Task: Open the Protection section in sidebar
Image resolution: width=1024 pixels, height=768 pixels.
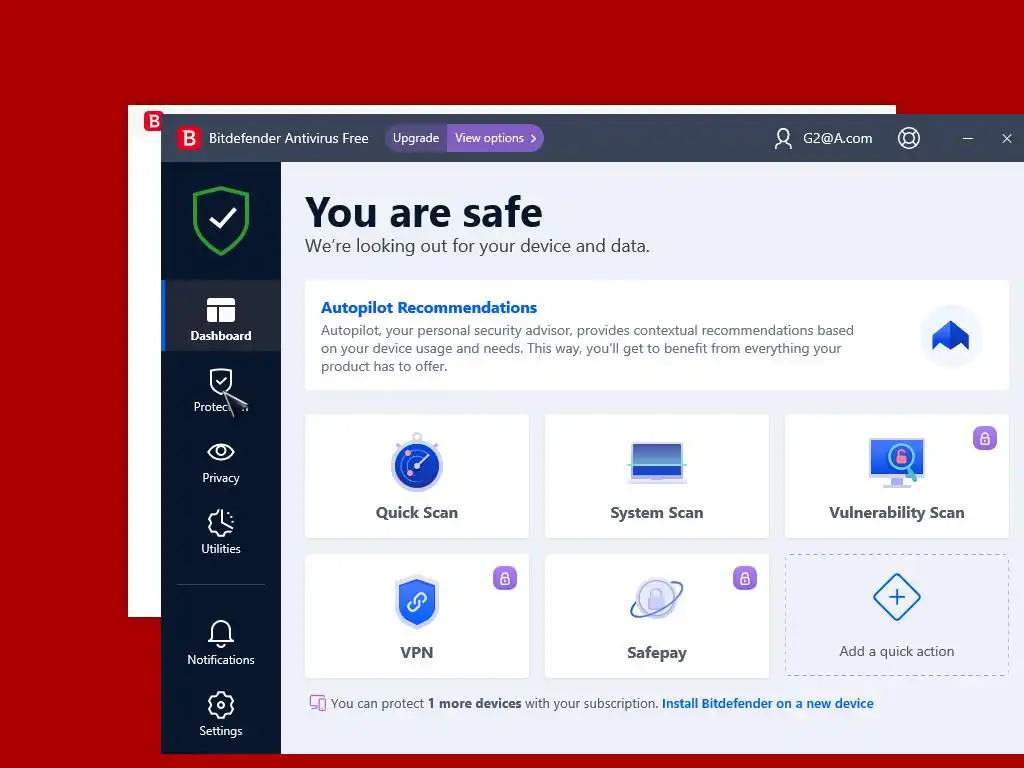Action: [221, 391]
